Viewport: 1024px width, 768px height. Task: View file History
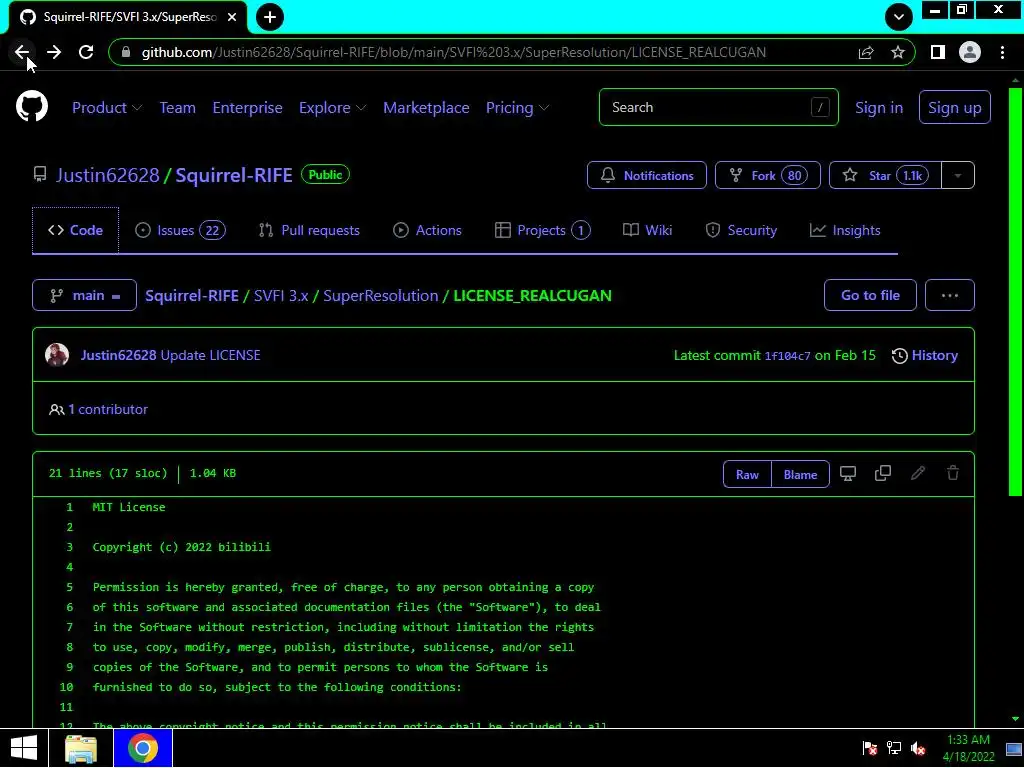[925, 355]
